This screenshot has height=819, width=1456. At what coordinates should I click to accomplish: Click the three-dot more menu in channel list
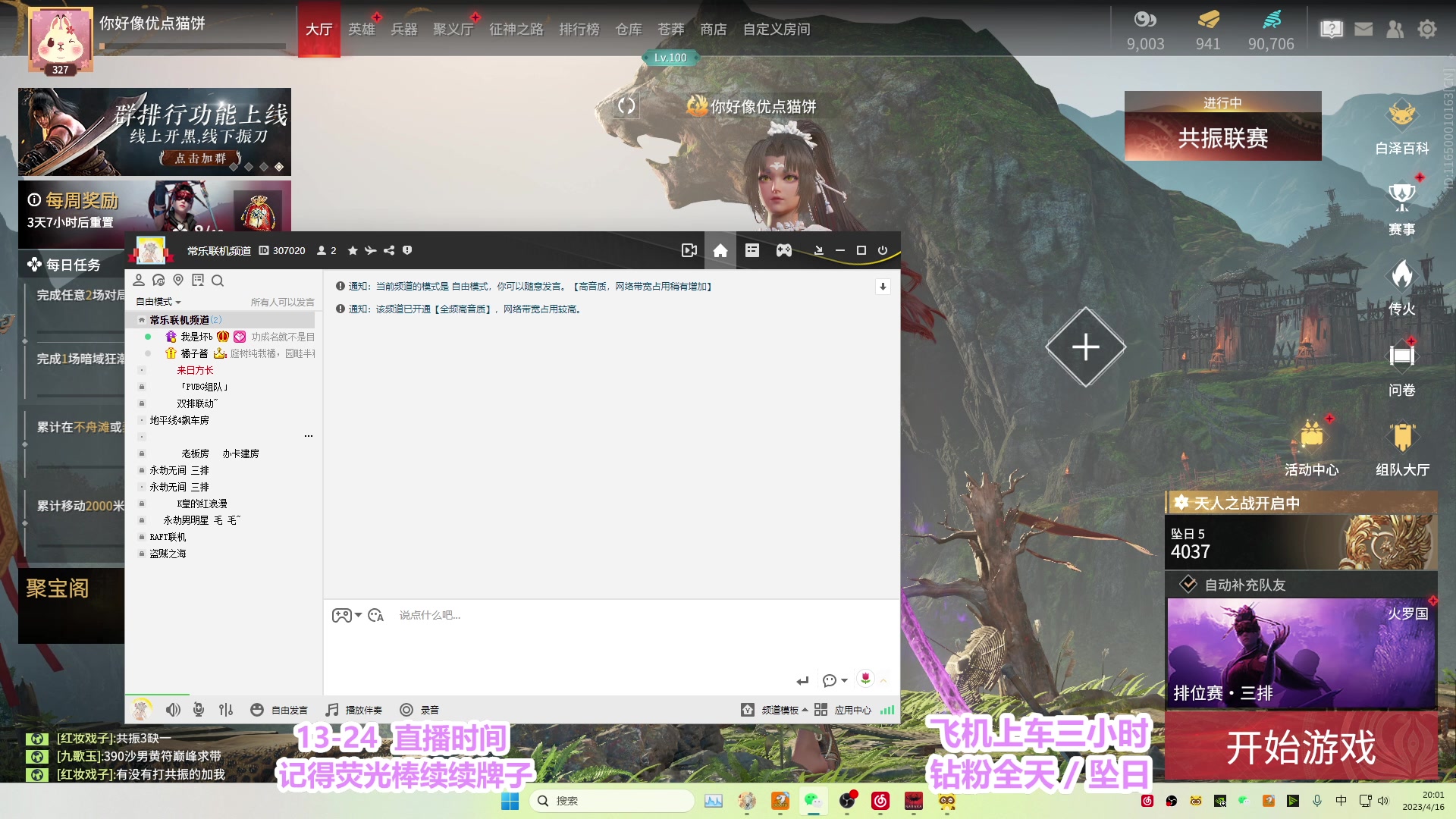309,436
